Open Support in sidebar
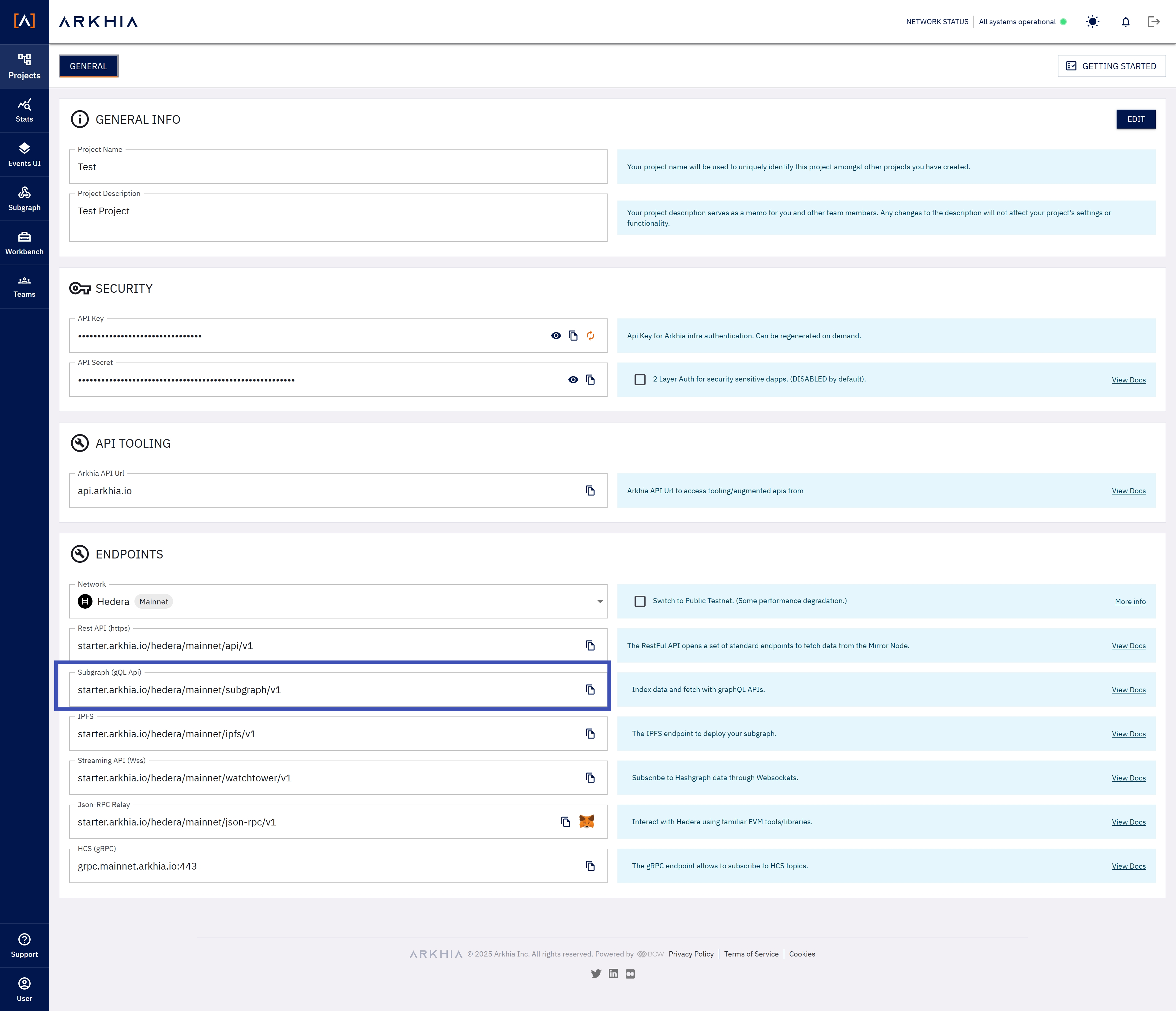The width and height of the screenshot is (1176, 1011). (24, 946)
